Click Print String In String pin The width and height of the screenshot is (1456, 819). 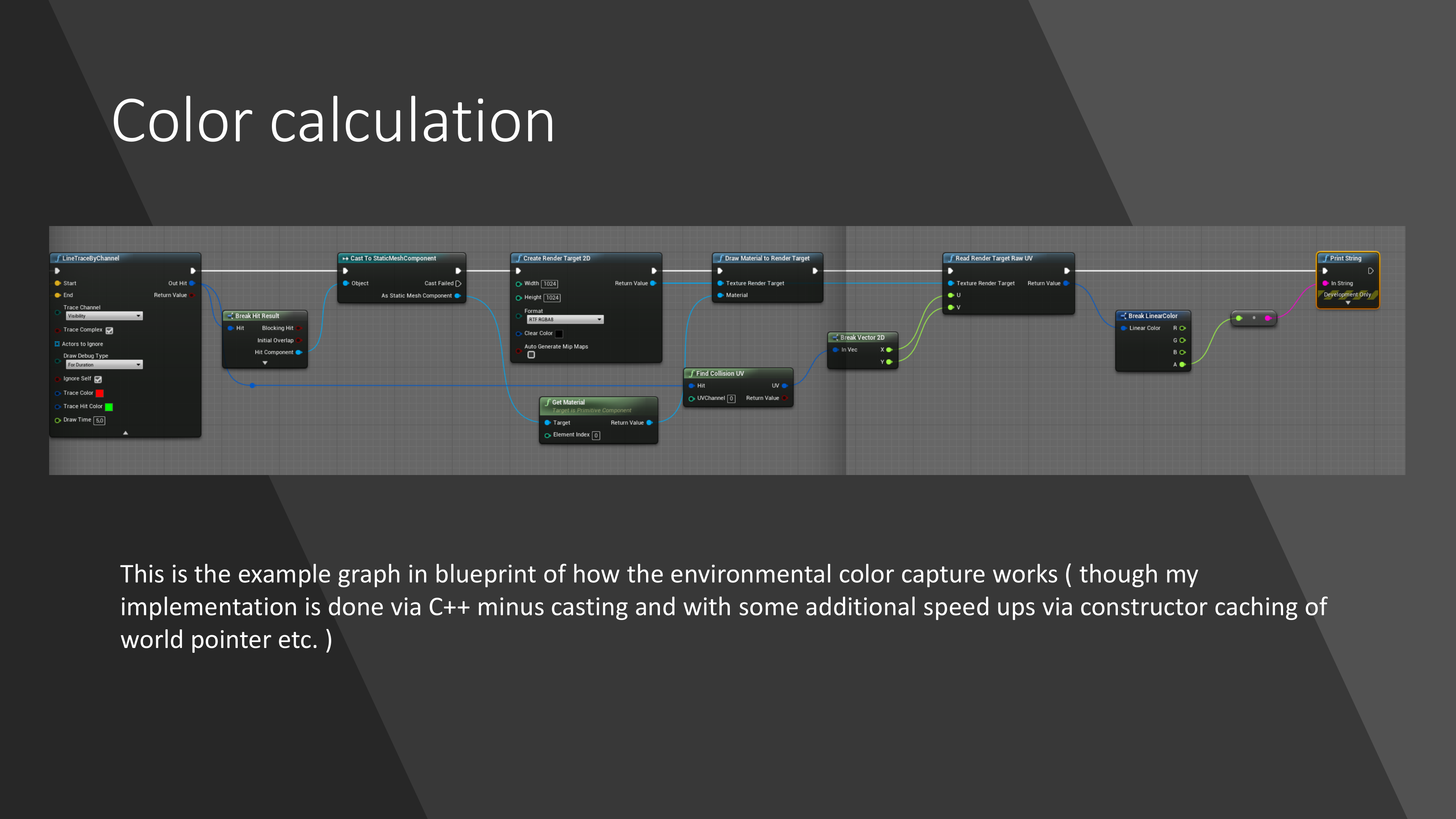click(x=1325, y=283)
